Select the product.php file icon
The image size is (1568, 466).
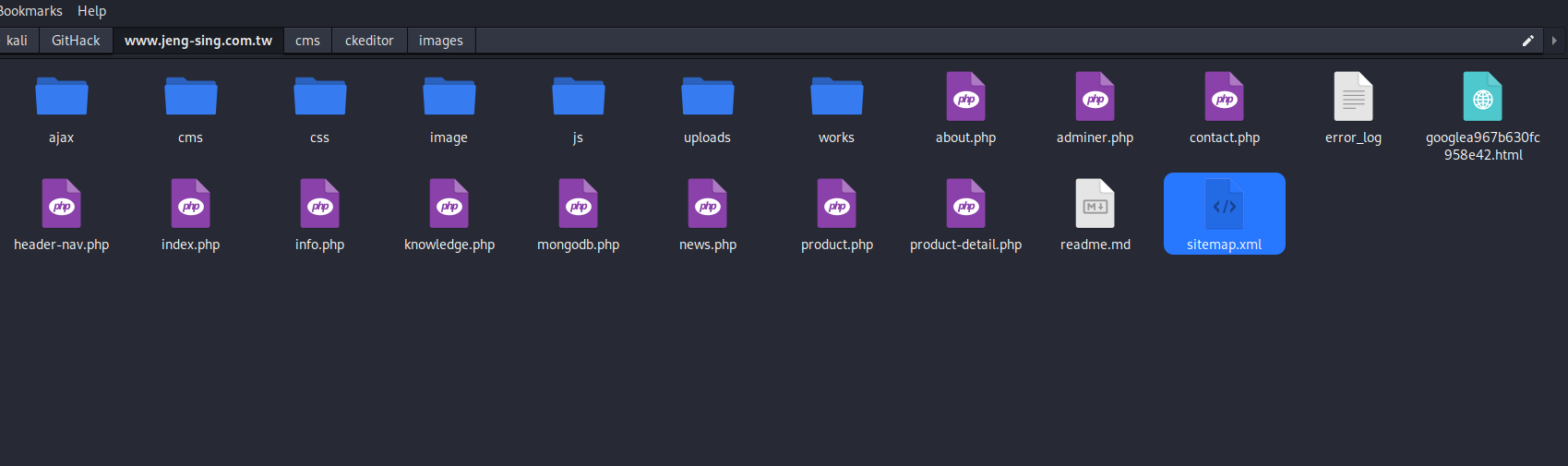[837, 203]
